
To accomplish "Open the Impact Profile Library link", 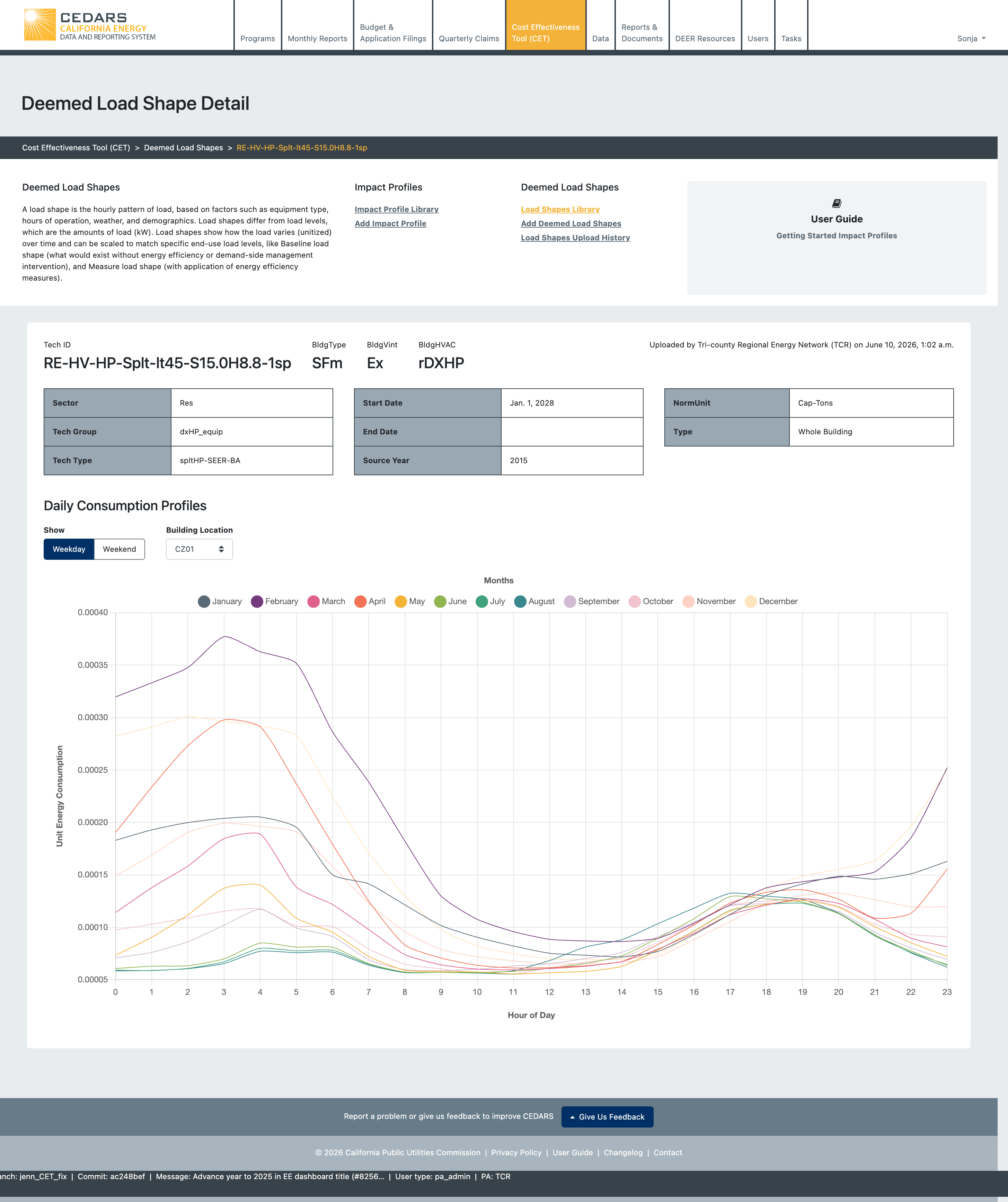I will tap(397, 210).
